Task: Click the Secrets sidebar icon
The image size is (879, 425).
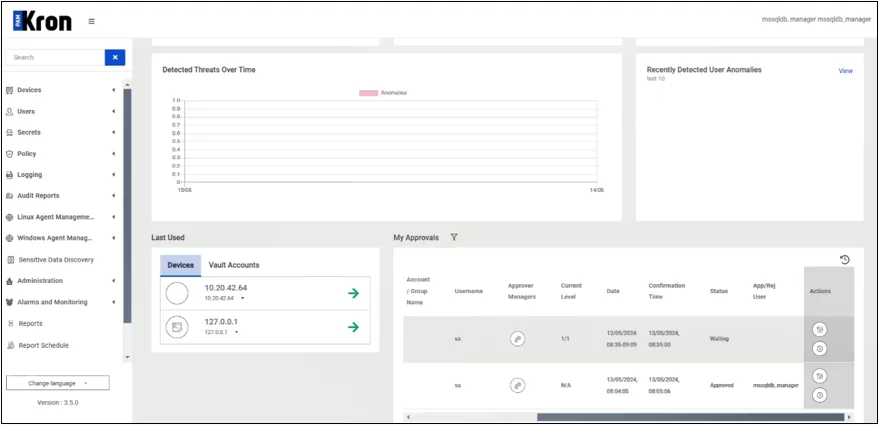Action: tap(10, 132)
